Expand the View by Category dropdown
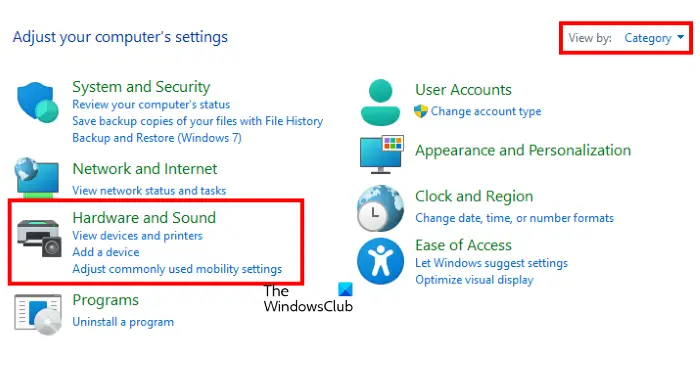 point(654,38)
